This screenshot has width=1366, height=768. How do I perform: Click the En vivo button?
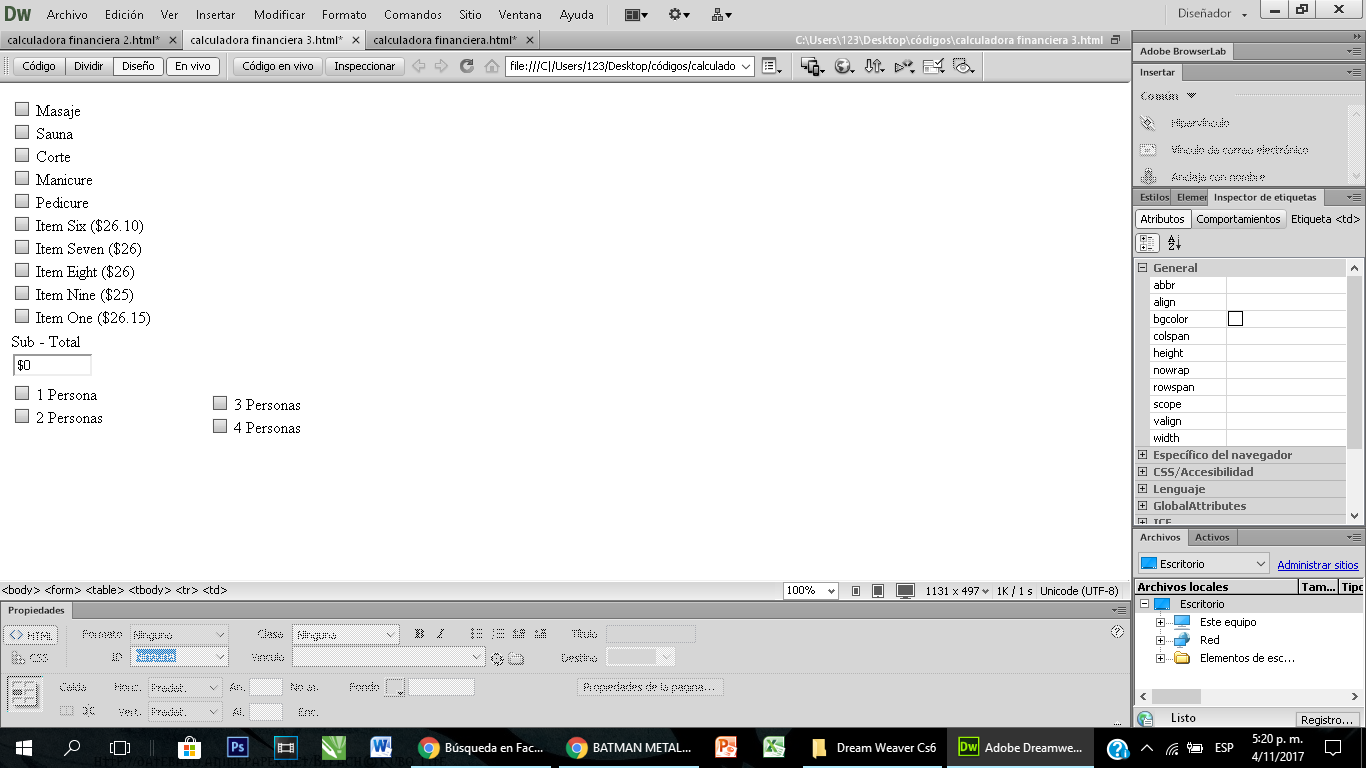(x=193, y=66)
